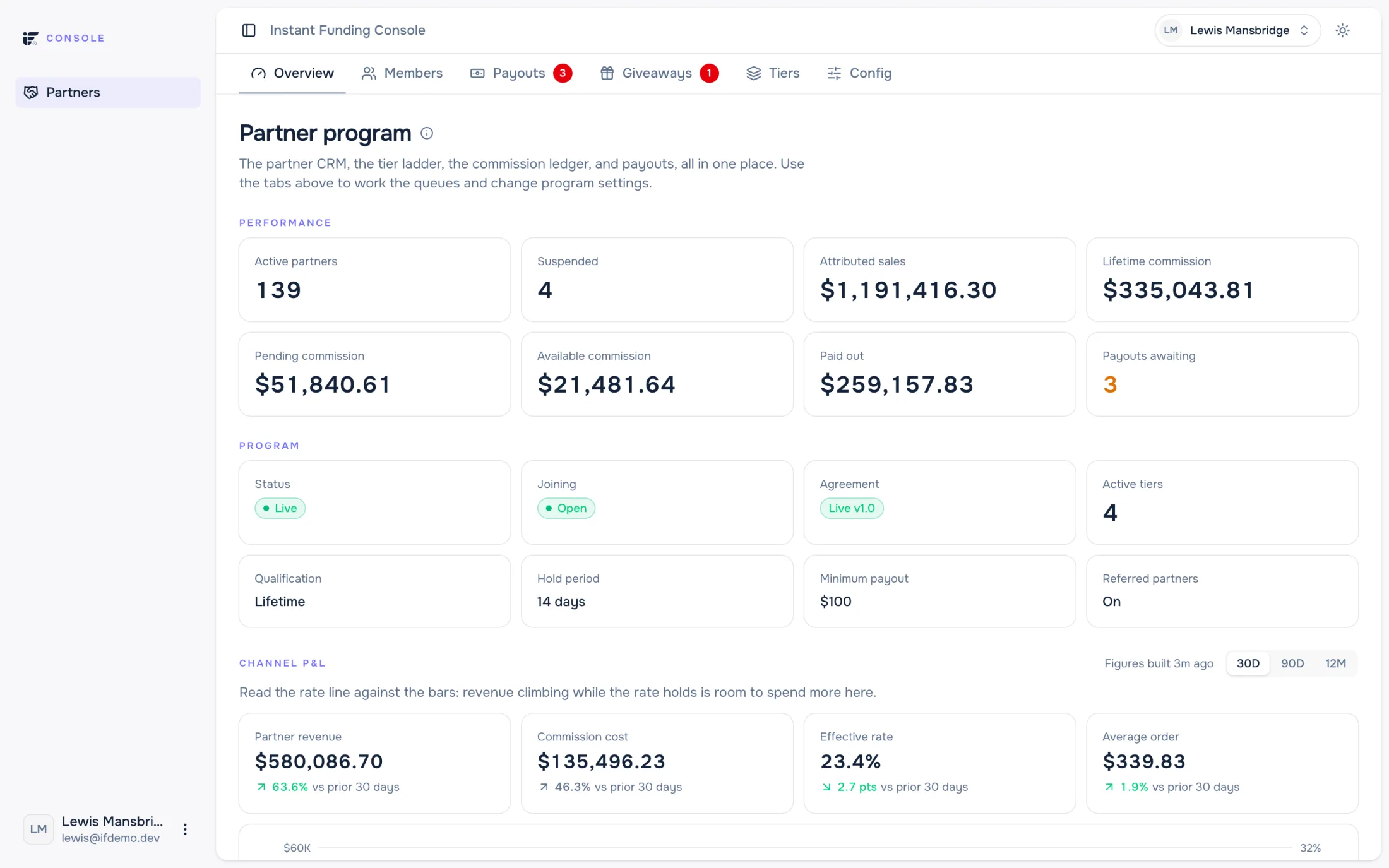The height and width of the screenshot is (868, 1389).
Task: Click the Active partners value 139
Action: (278, 290)
